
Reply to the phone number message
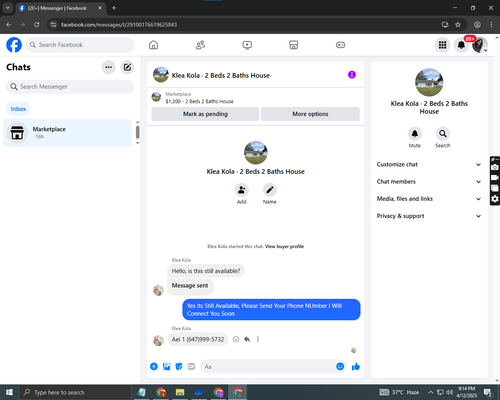[247, 339]
